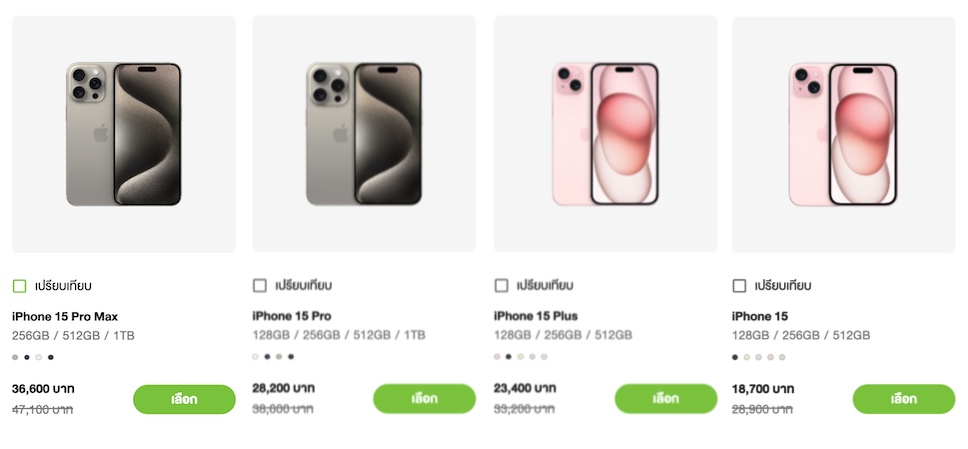Click the iPhone 15 Plus product name

tap(536, 316)
